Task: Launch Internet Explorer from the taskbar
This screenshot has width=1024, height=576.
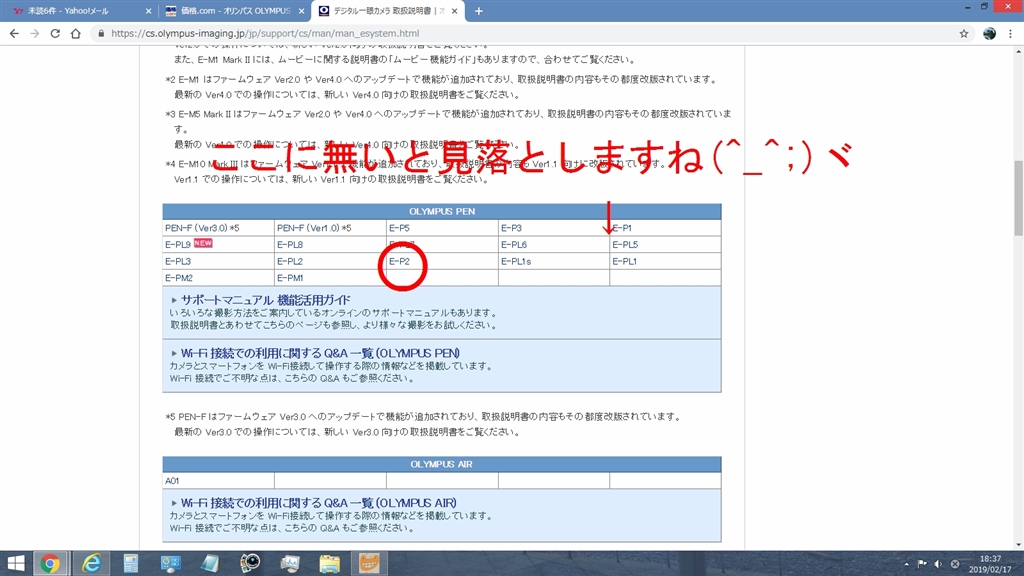Action: point(91,563)
